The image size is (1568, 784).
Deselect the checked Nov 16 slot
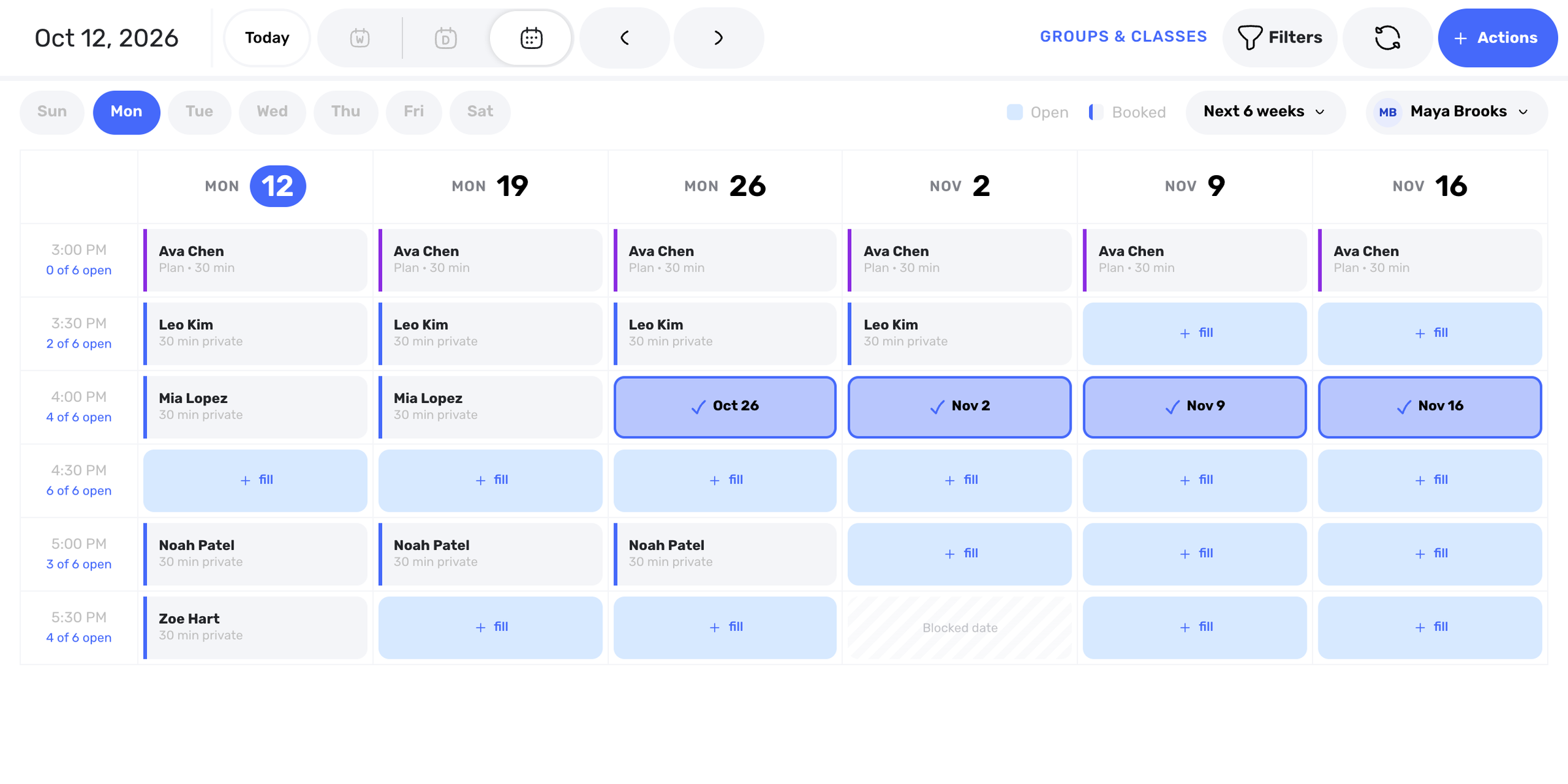(x=1429, y=406)
